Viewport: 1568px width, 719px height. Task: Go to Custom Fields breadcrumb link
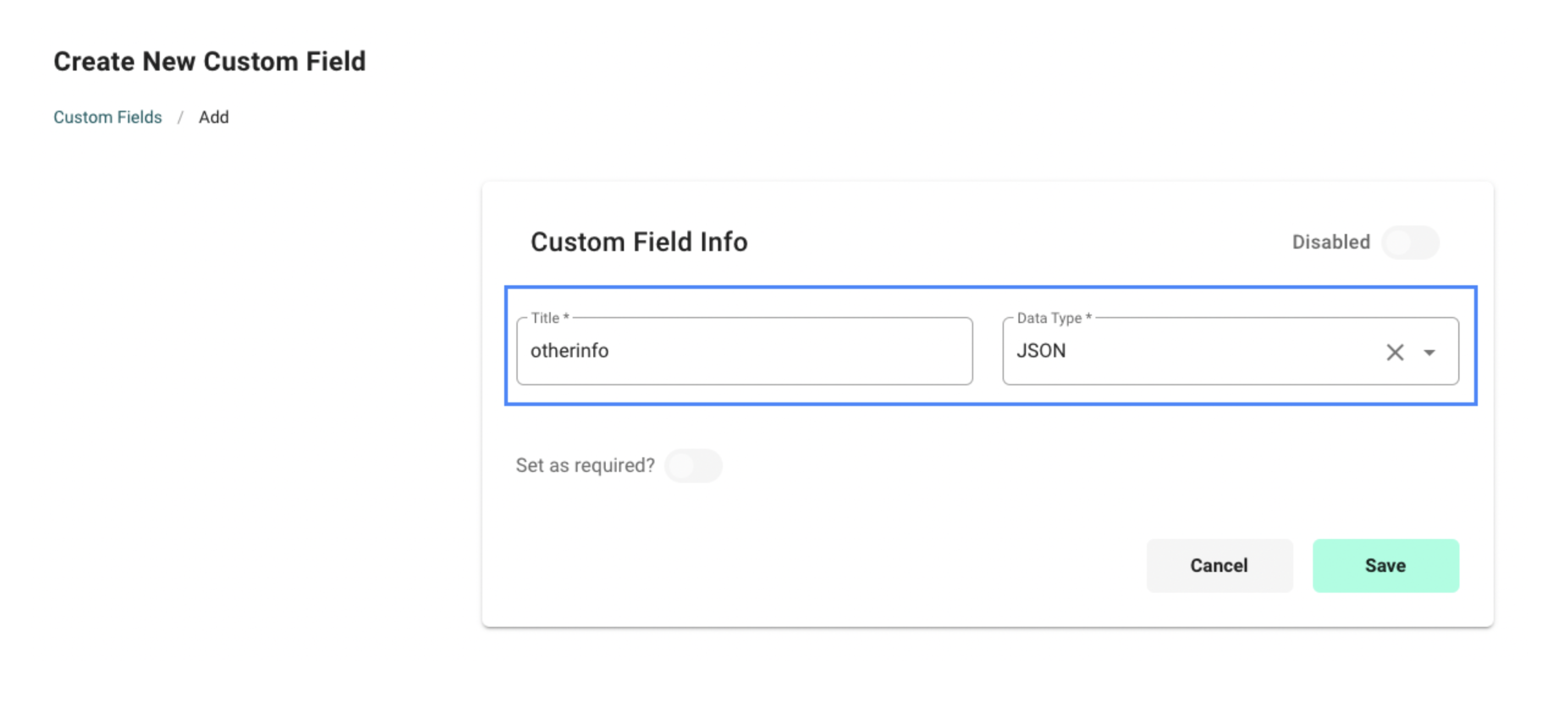point(108,117)
